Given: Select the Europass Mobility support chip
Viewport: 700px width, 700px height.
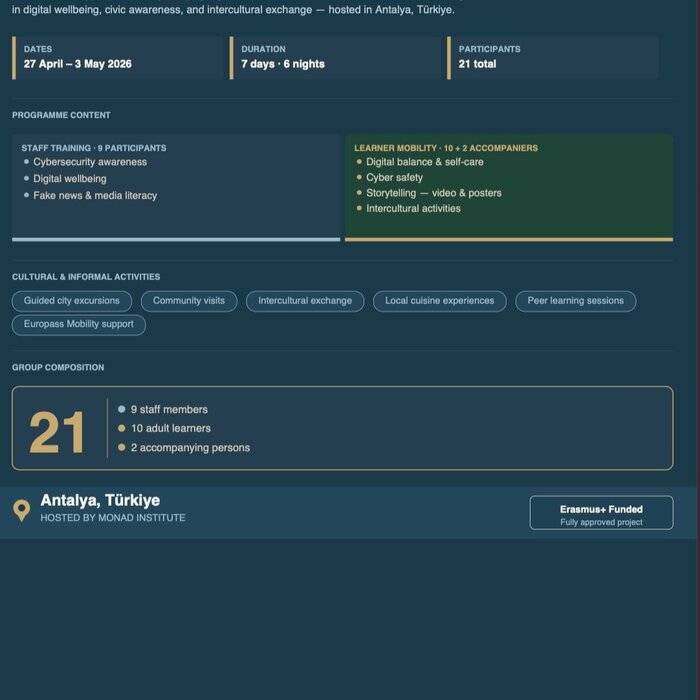Looking at the screenshot, I should [79, 325].
